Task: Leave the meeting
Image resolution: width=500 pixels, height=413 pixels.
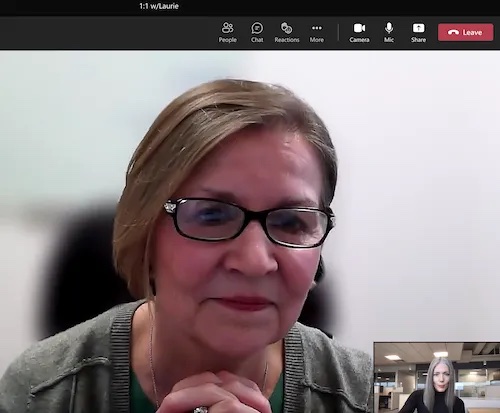Action: pos(466,32)
